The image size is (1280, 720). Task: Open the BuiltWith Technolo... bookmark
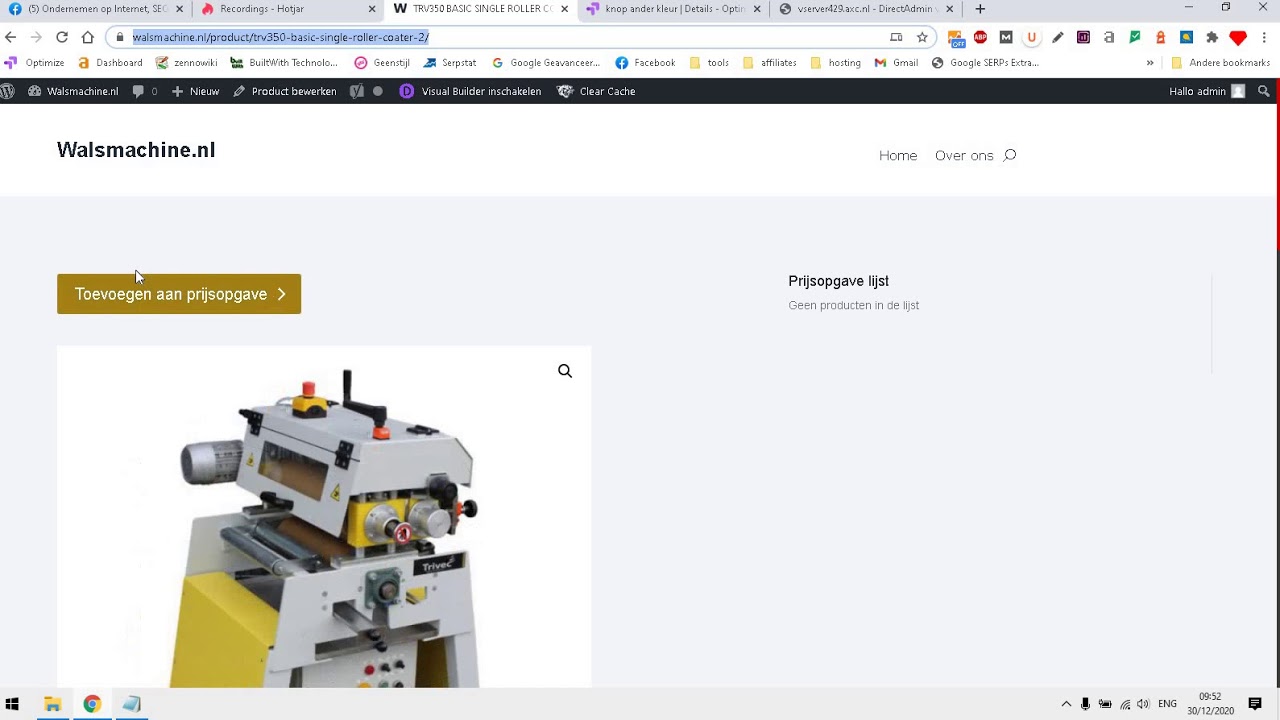(284, 62)
